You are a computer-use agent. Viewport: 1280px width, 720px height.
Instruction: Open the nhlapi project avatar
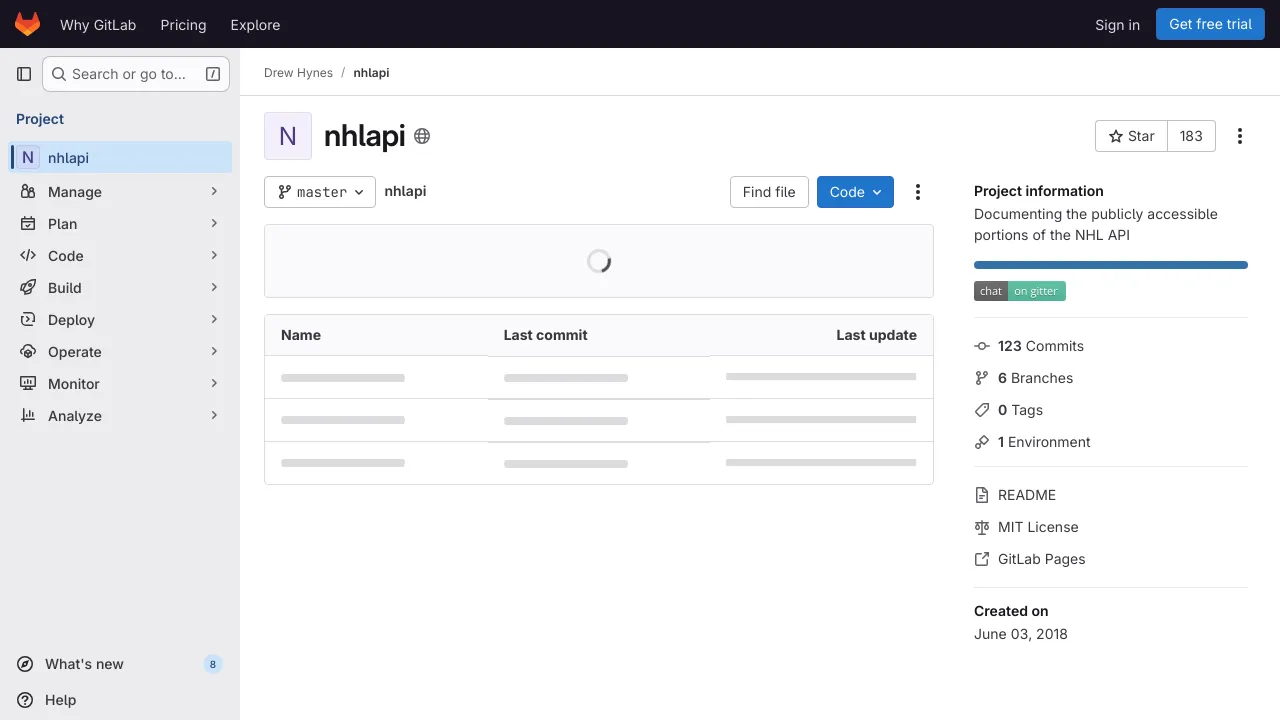pos(288,136)
